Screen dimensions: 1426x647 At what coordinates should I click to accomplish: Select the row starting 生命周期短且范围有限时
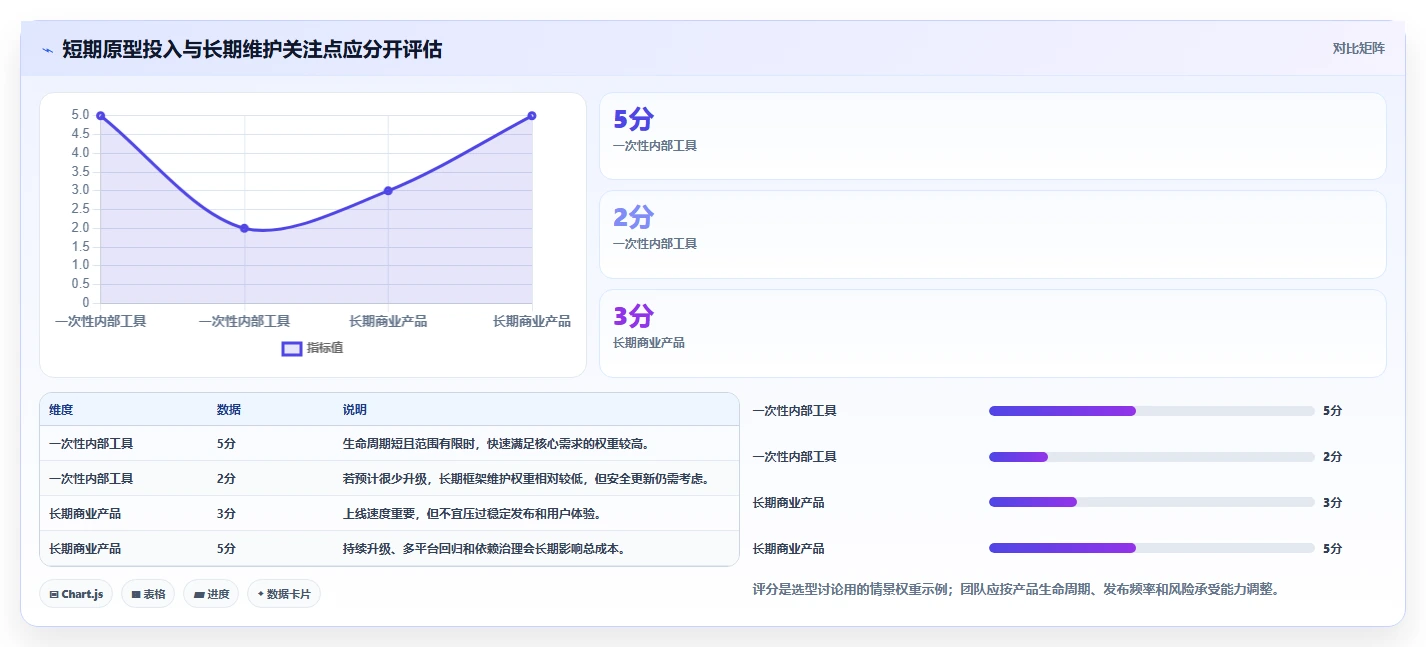pyautogui.click(x=389, y=444)
